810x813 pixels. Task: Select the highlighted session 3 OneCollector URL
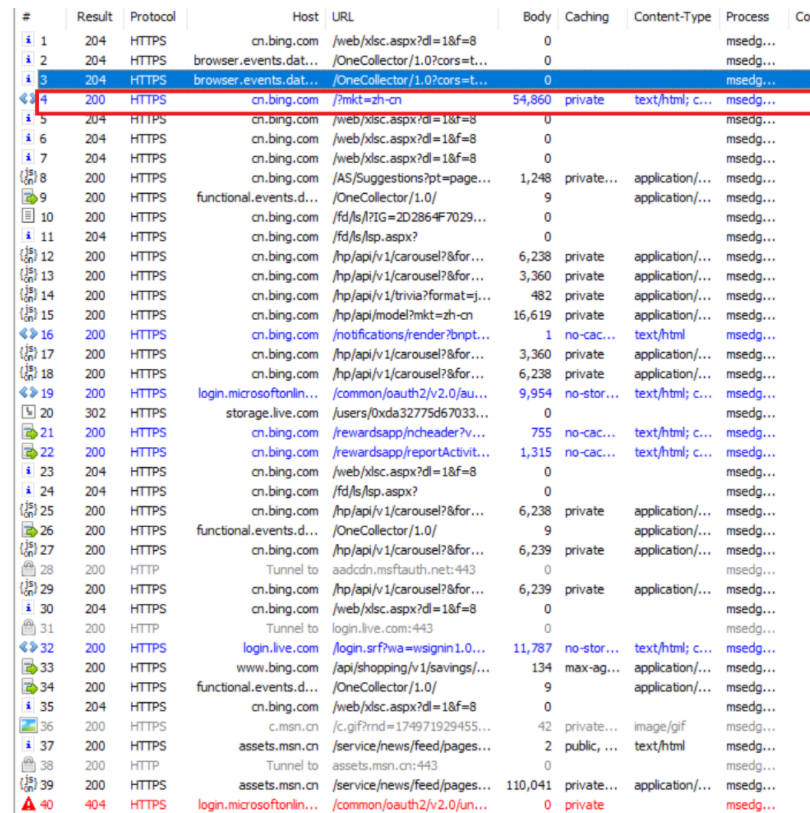coord(410,80)
